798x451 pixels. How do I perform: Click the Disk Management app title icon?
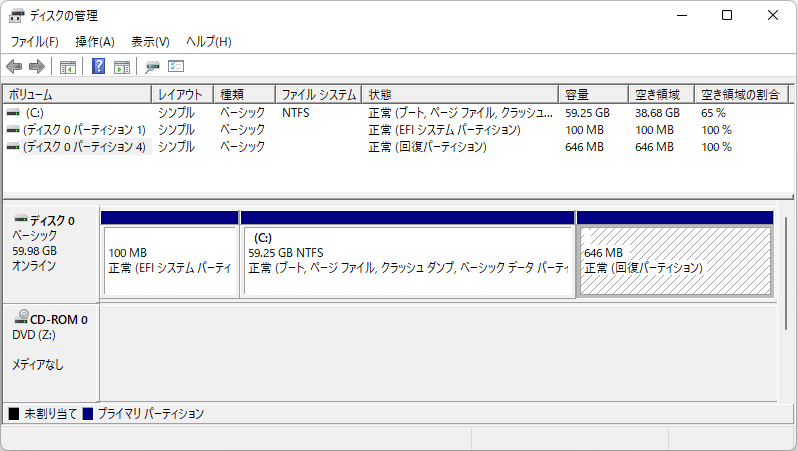pos(16,16)
